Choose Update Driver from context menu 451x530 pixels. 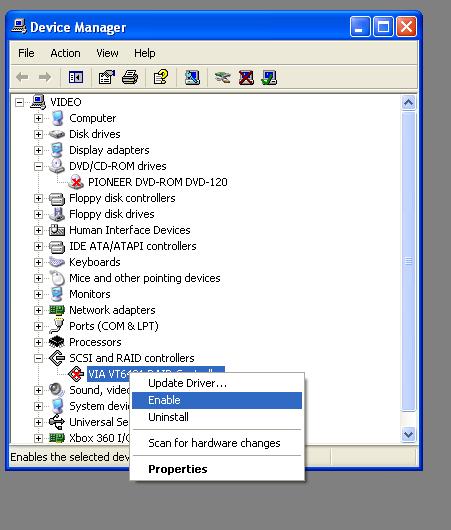click(x=217, y=383)
